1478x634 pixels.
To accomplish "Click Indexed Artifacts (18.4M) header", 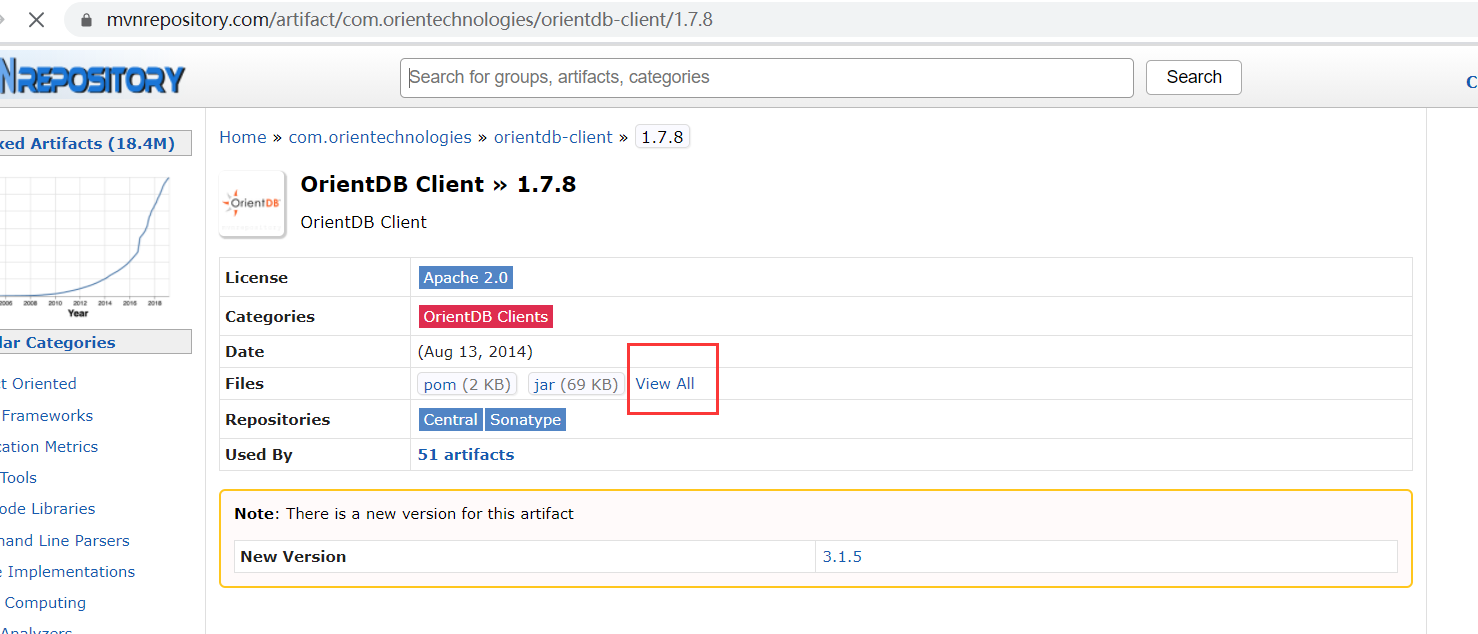I will pyautogui.click(x=95, y=144).
